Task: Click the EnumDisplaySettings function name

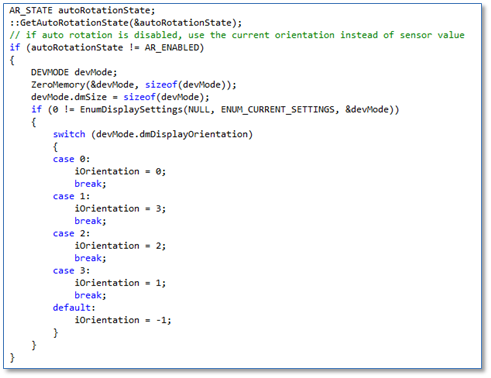Action: coord(131,110)
